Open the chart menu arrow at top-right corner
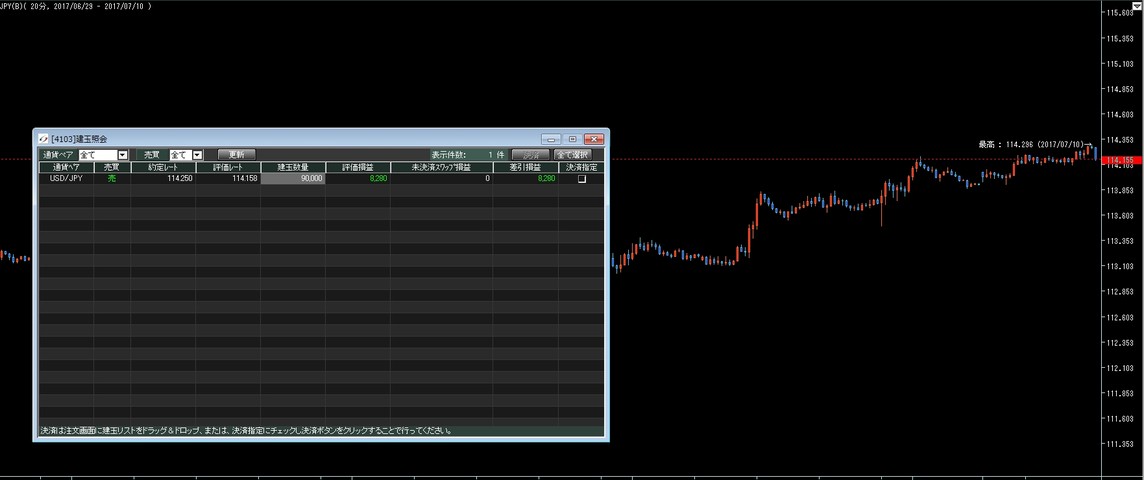 pos(1137,4)
